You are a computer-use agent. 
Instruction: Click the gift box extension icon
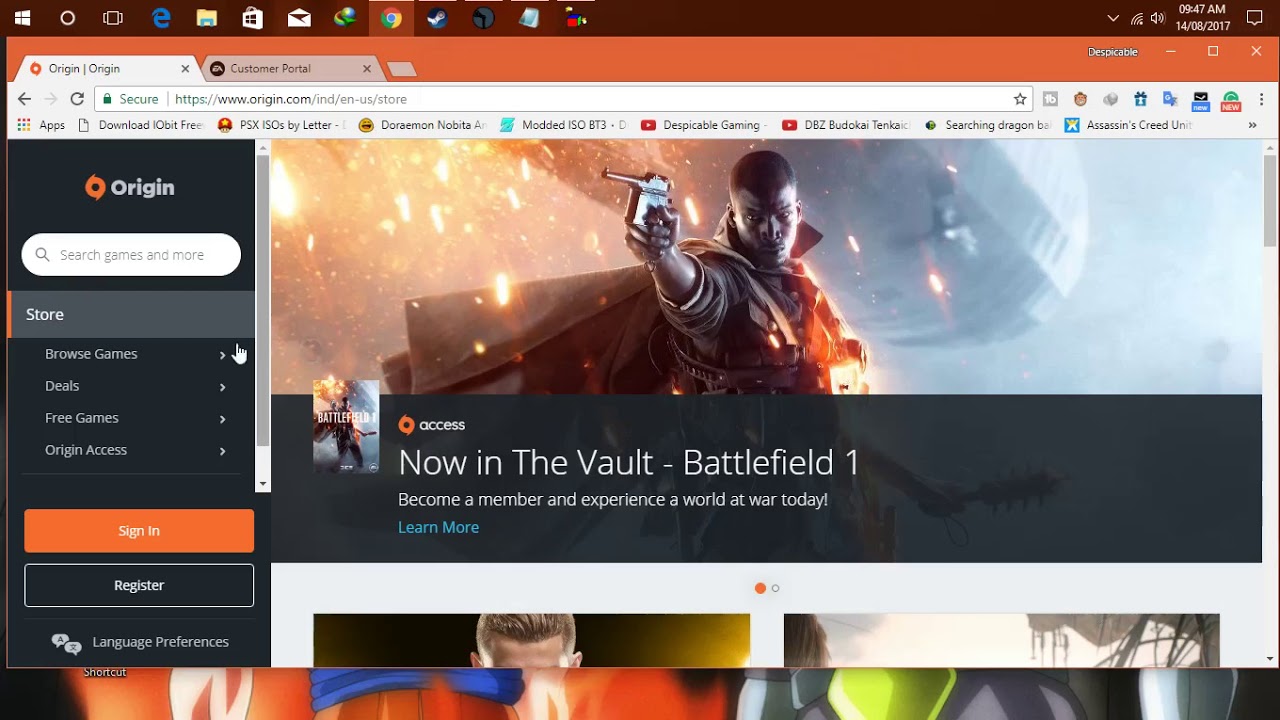(1140, 99)
